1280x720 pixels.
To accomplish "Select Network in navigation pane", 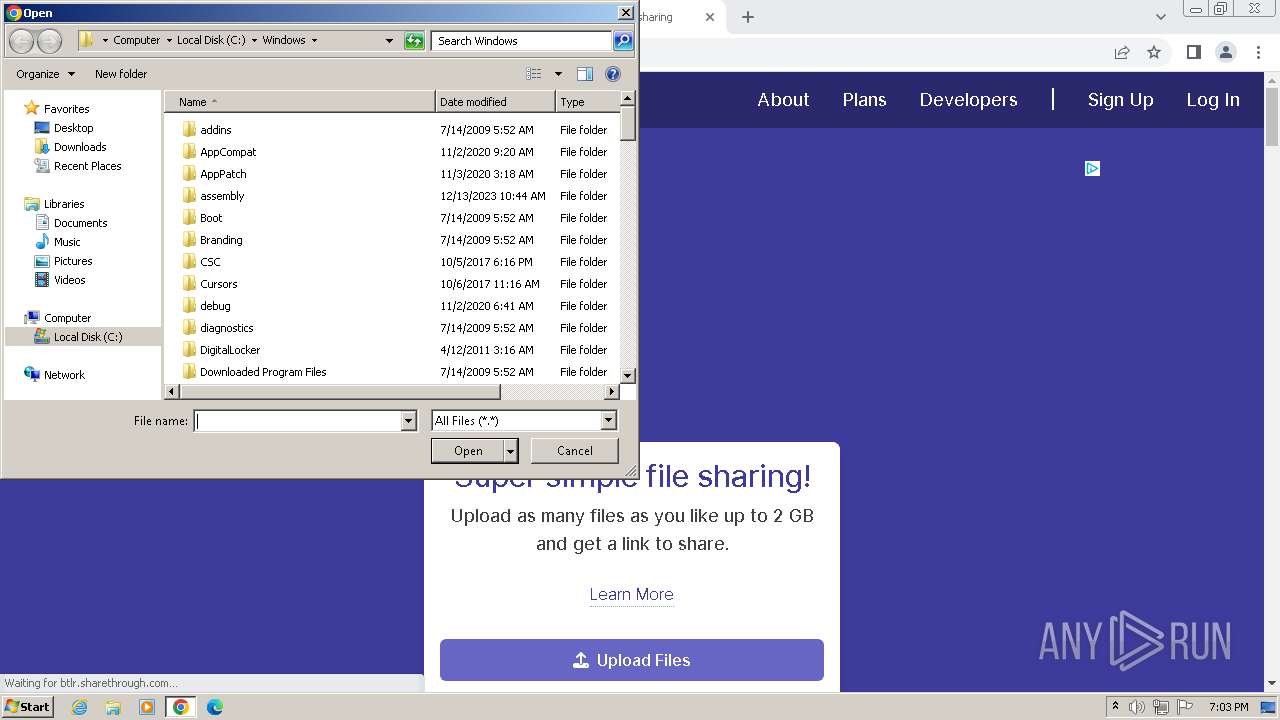I will point(64,375).
